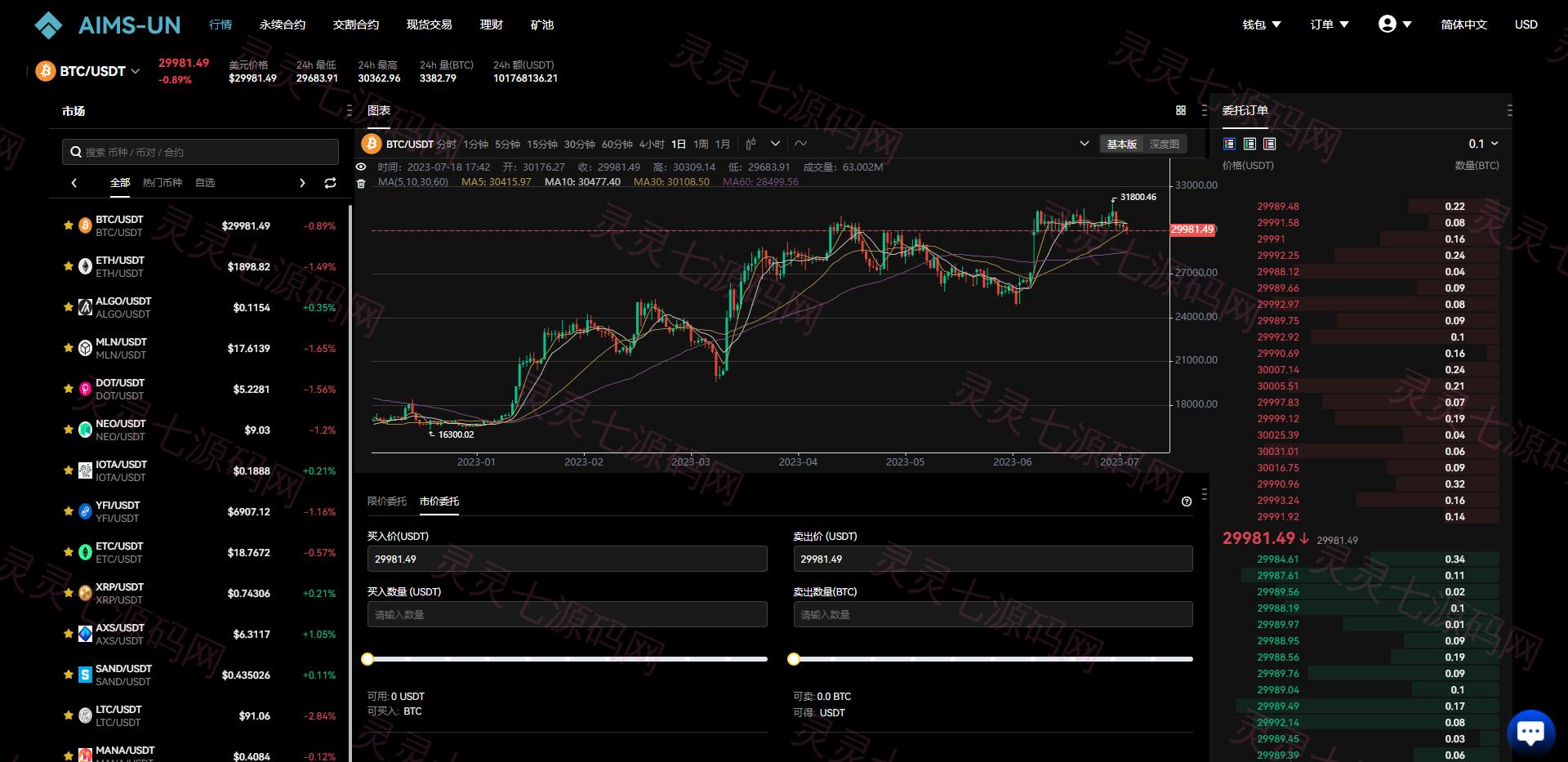The image size is (1568, 762).
Task: Show combined buy and sell order book view
Action: click(x=1229, y=144)
